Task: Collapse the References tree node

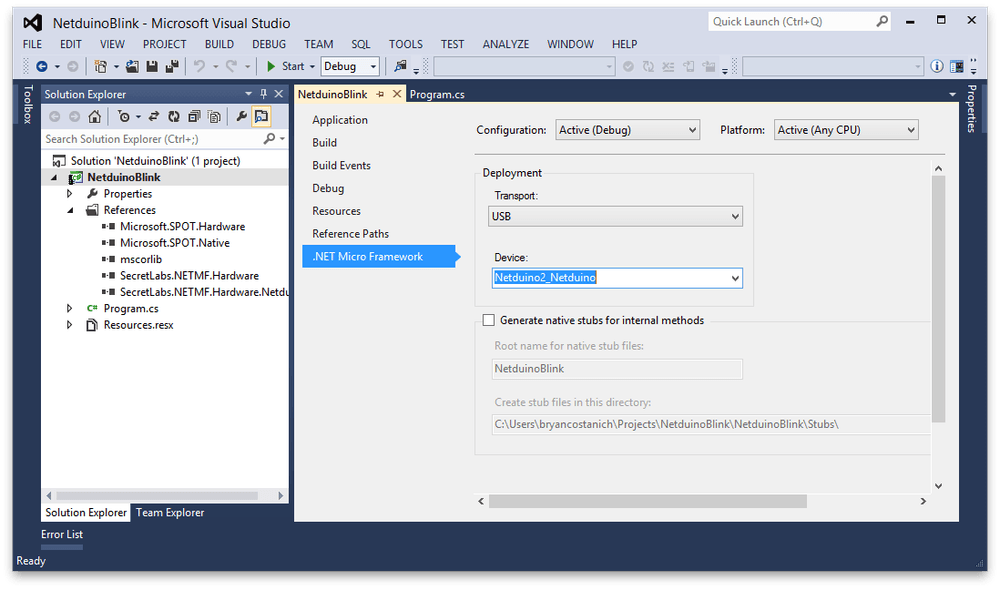Action: pyautogui.click(x=71, y=211)
